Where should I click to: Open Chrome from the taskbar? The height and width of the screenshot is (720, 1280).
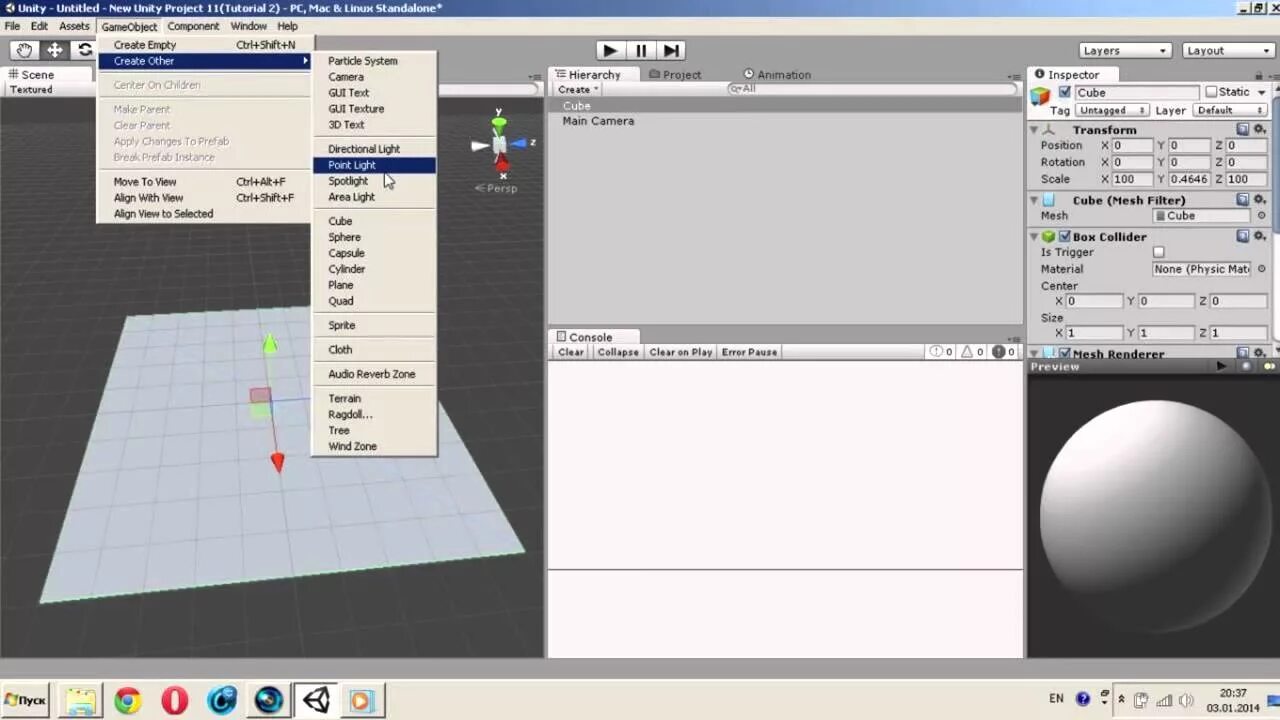(x=127, y=700)
